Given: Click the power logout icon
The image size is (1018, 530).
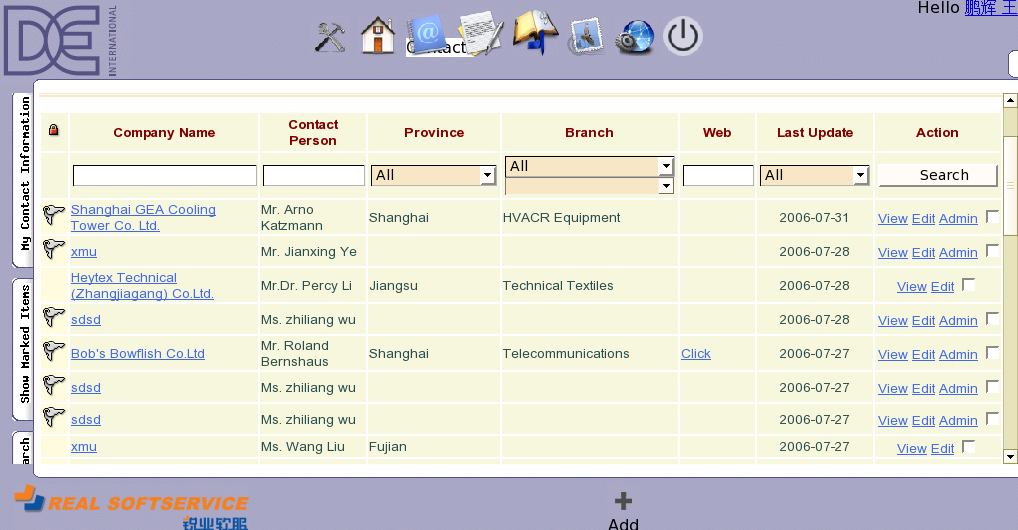Looking at the screenshot, I should [x=683, y=37].
